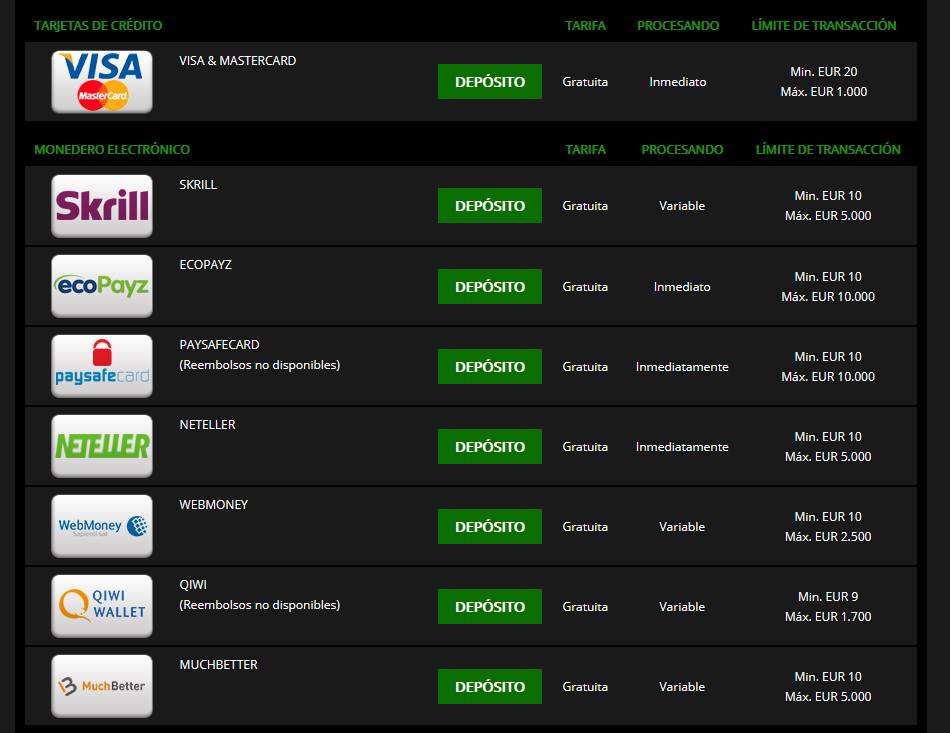Click LÍMITE DE TRANSACCIÓN header in credit cards
Viewport: 950px width, 733px height.
coord(824,25)
